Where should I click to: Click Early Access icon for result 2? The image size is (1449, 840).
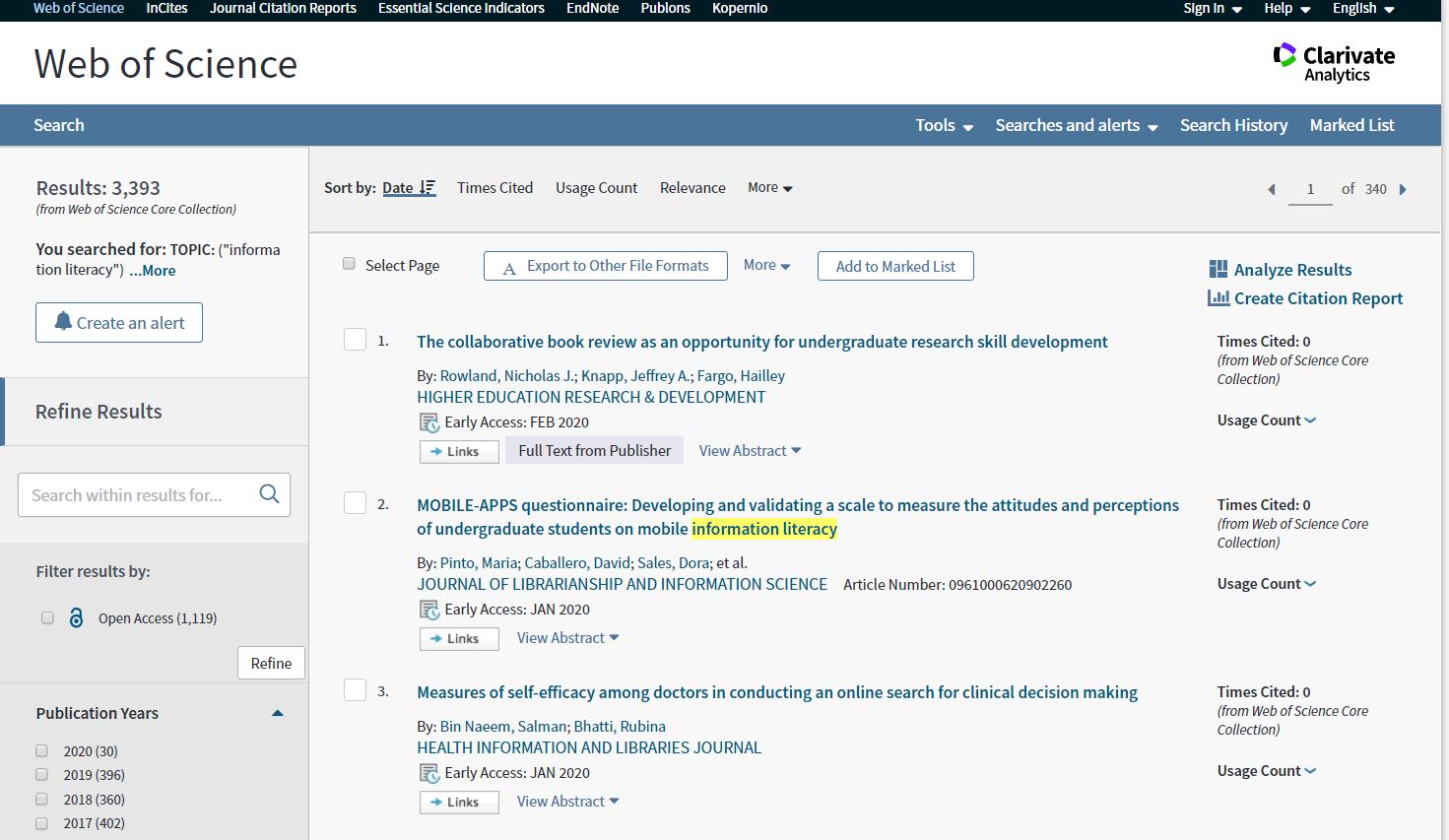pyautogui.click(x=429, y=610)
